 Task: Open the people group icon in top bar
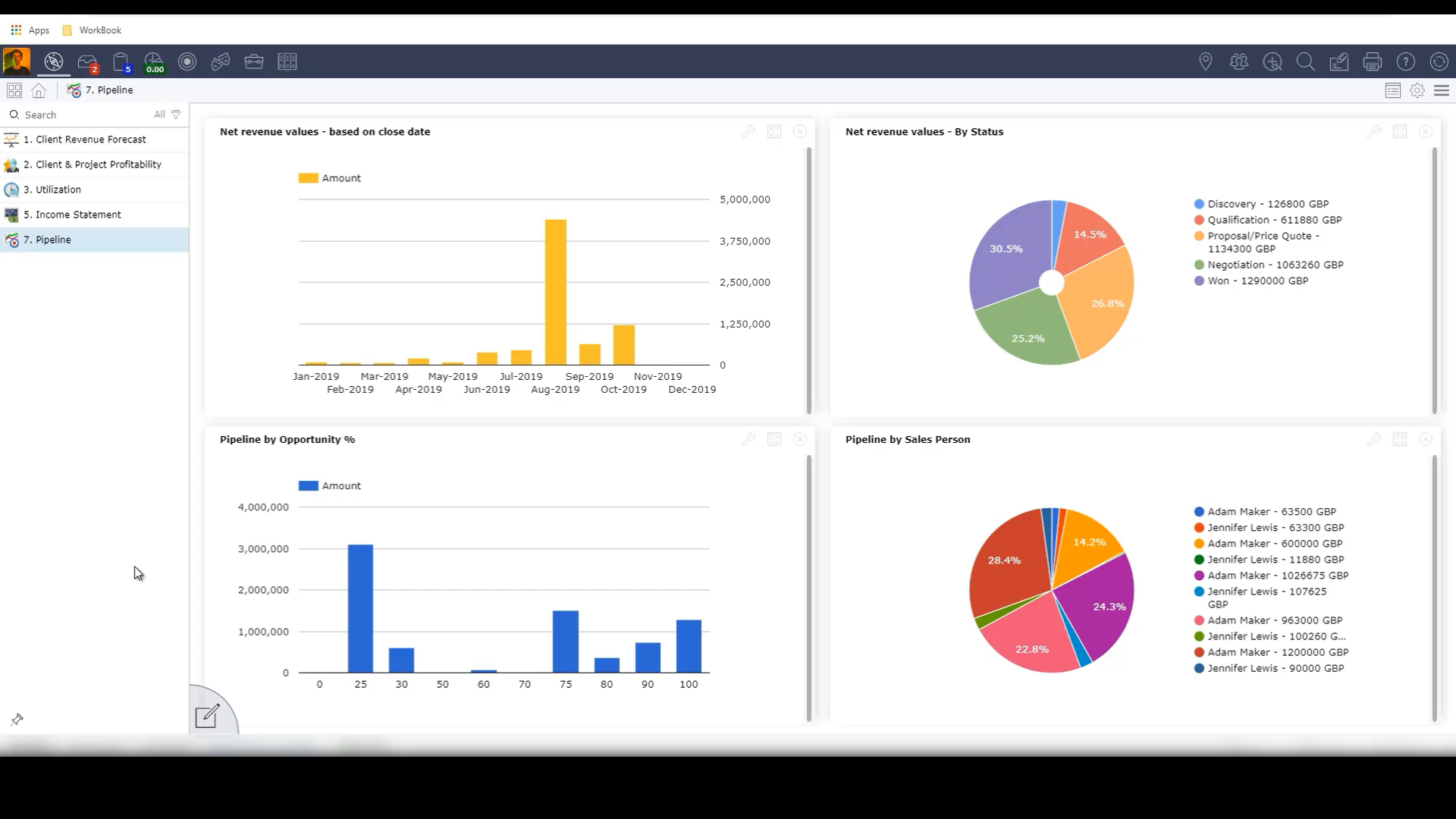coord(1239,62)
